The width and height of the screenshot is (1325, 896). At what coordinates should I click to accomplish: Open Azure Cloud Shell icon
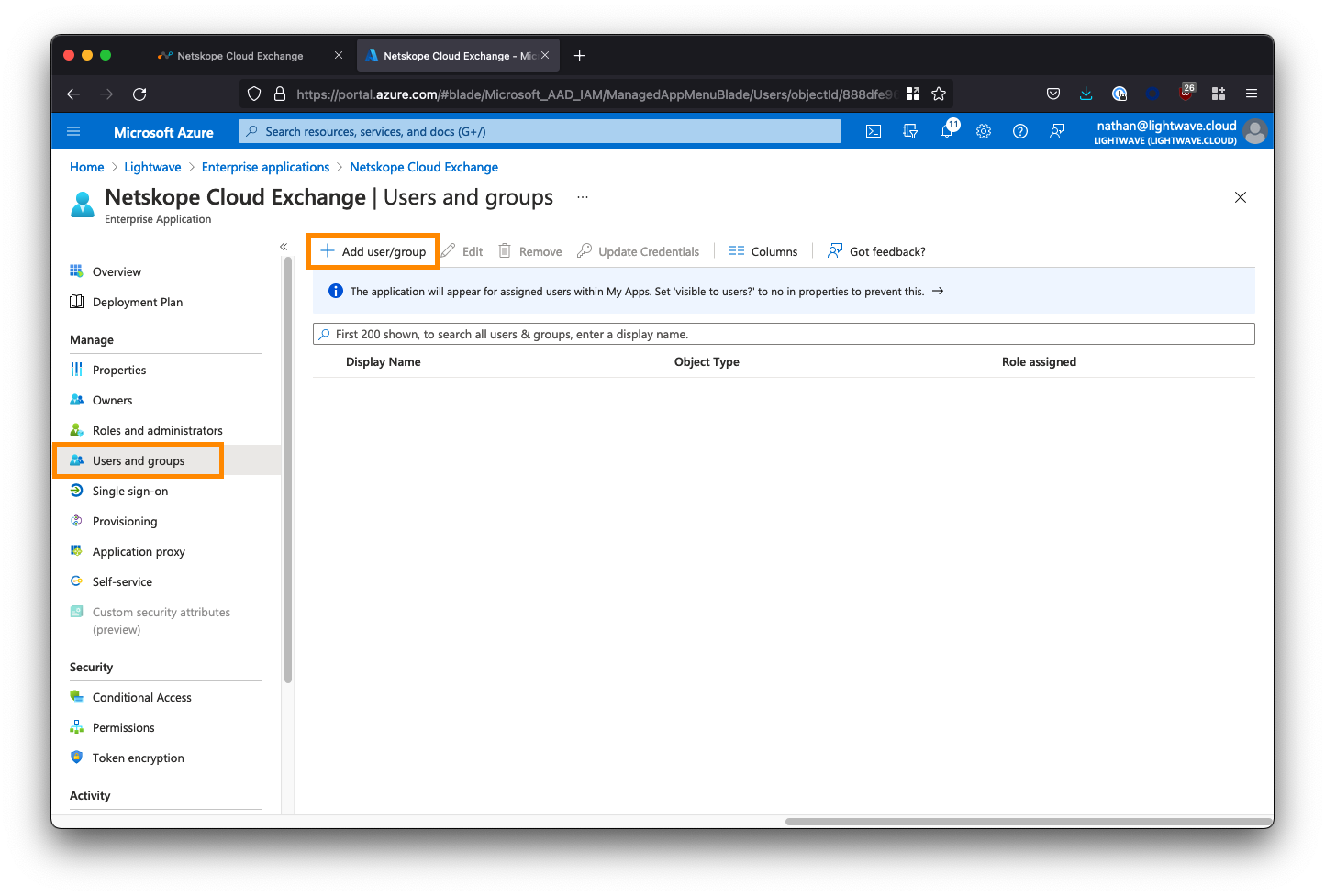874,131
